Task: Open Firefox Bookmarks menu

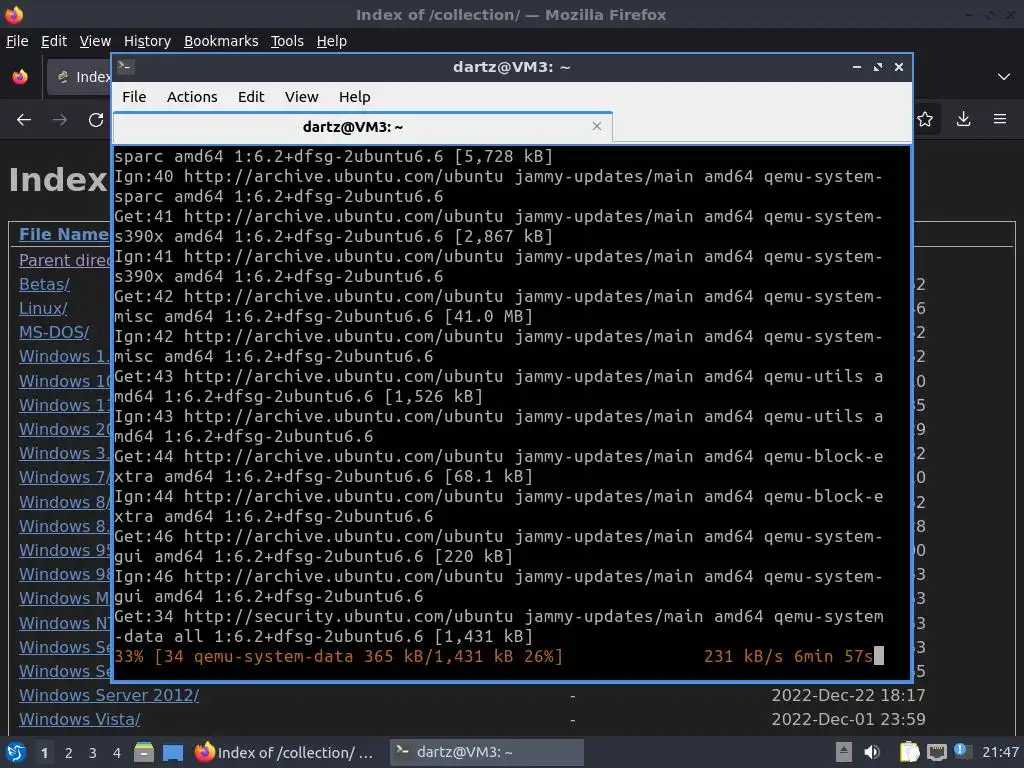Action: 221,41
